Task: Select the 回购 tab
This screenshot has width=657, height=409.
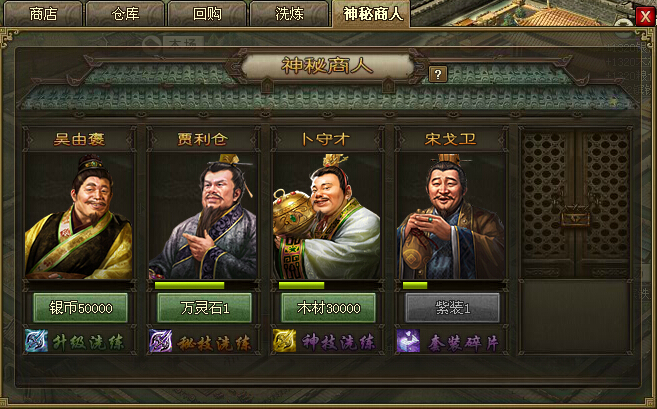Action: [x=207, y=14]
